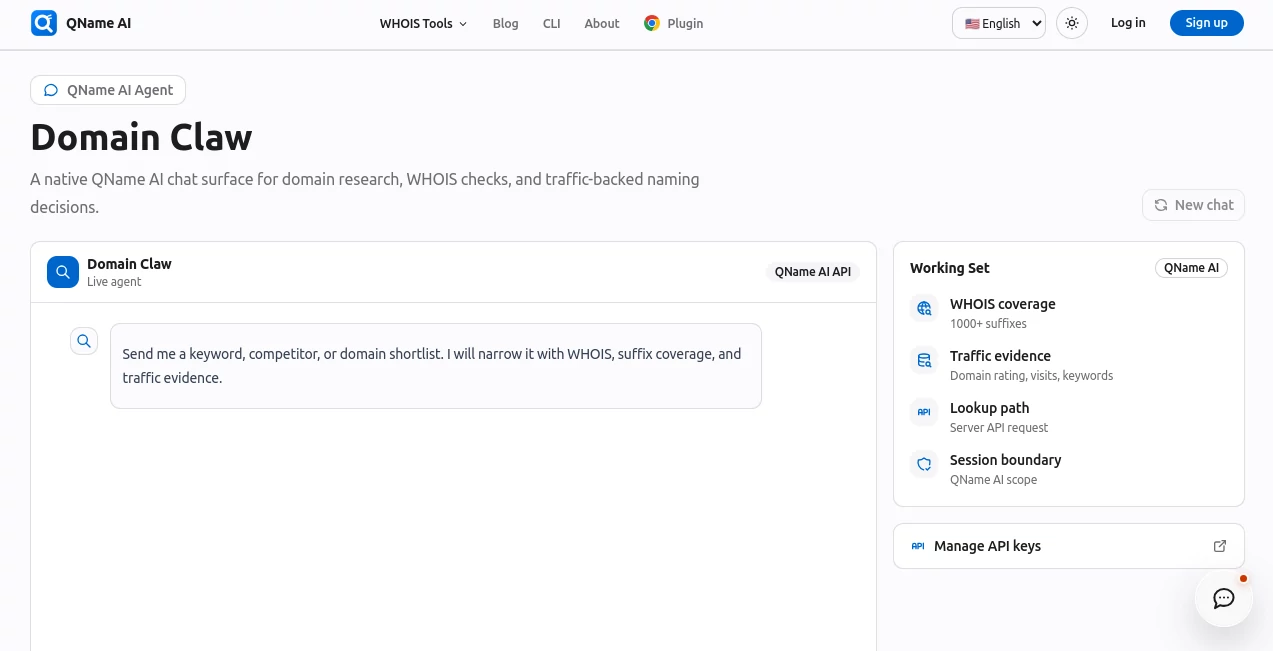Select the Session boundary entry text

1005,460
